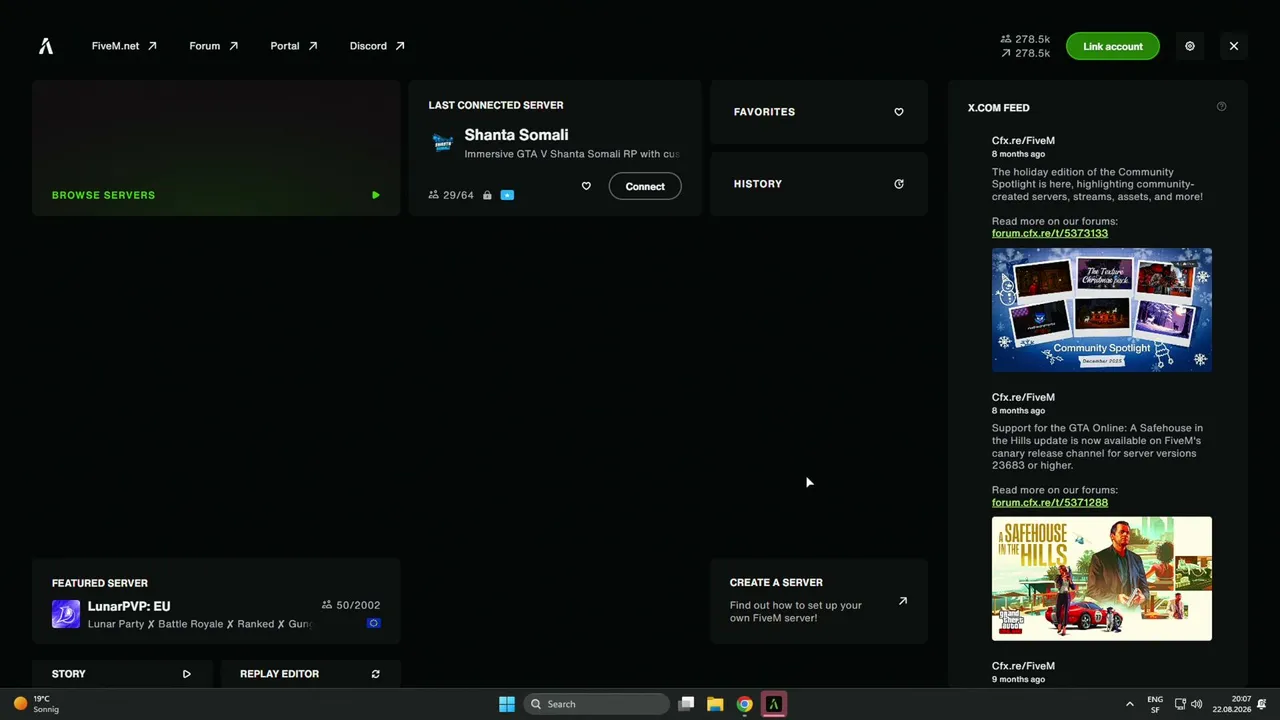Click the 29/64 player count
The height and width of the screenshot is (720, 1280).
pyautogui.click(x=451, y=195)
